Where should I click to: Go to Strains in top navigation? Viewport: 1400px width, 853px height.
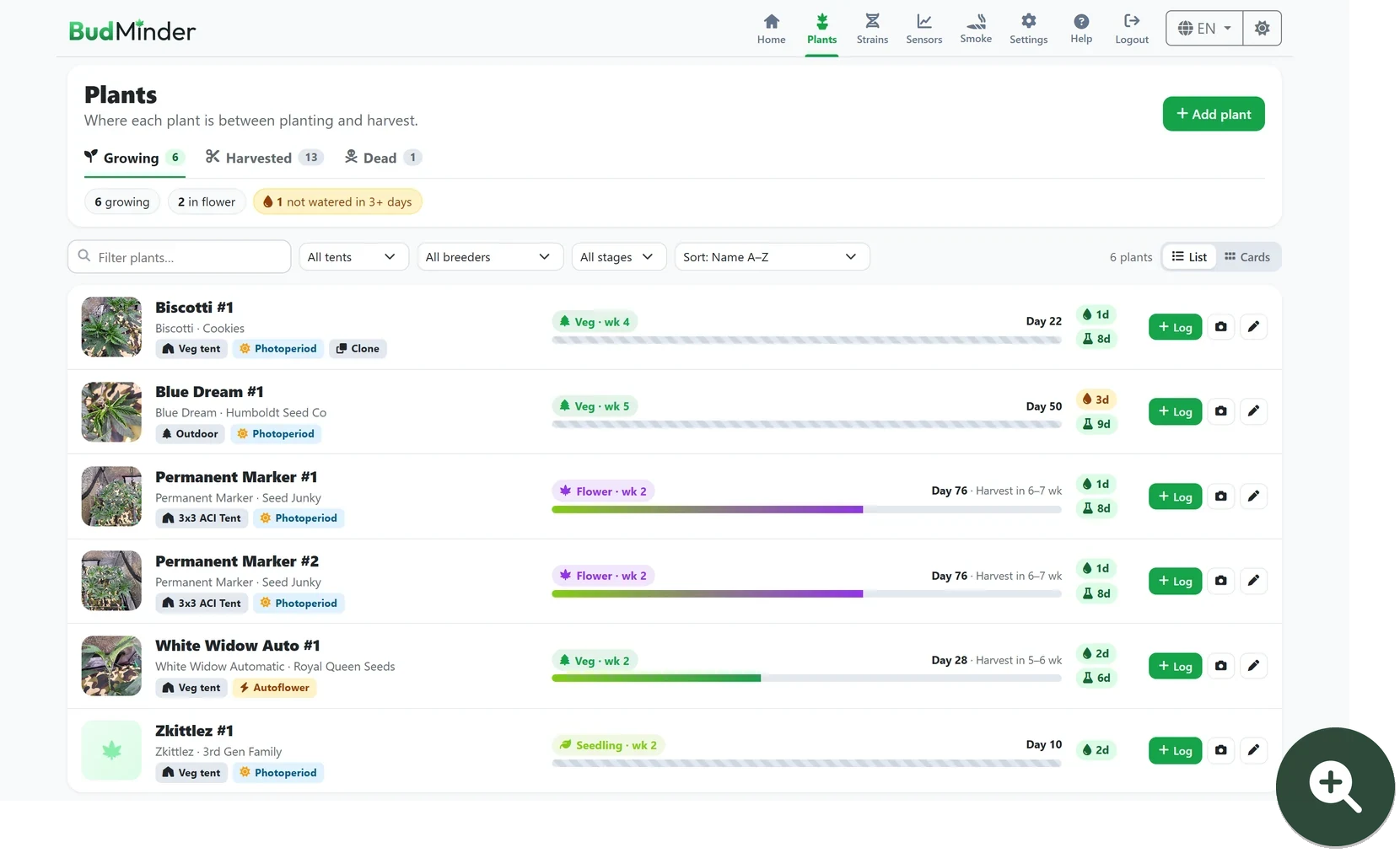872,29
